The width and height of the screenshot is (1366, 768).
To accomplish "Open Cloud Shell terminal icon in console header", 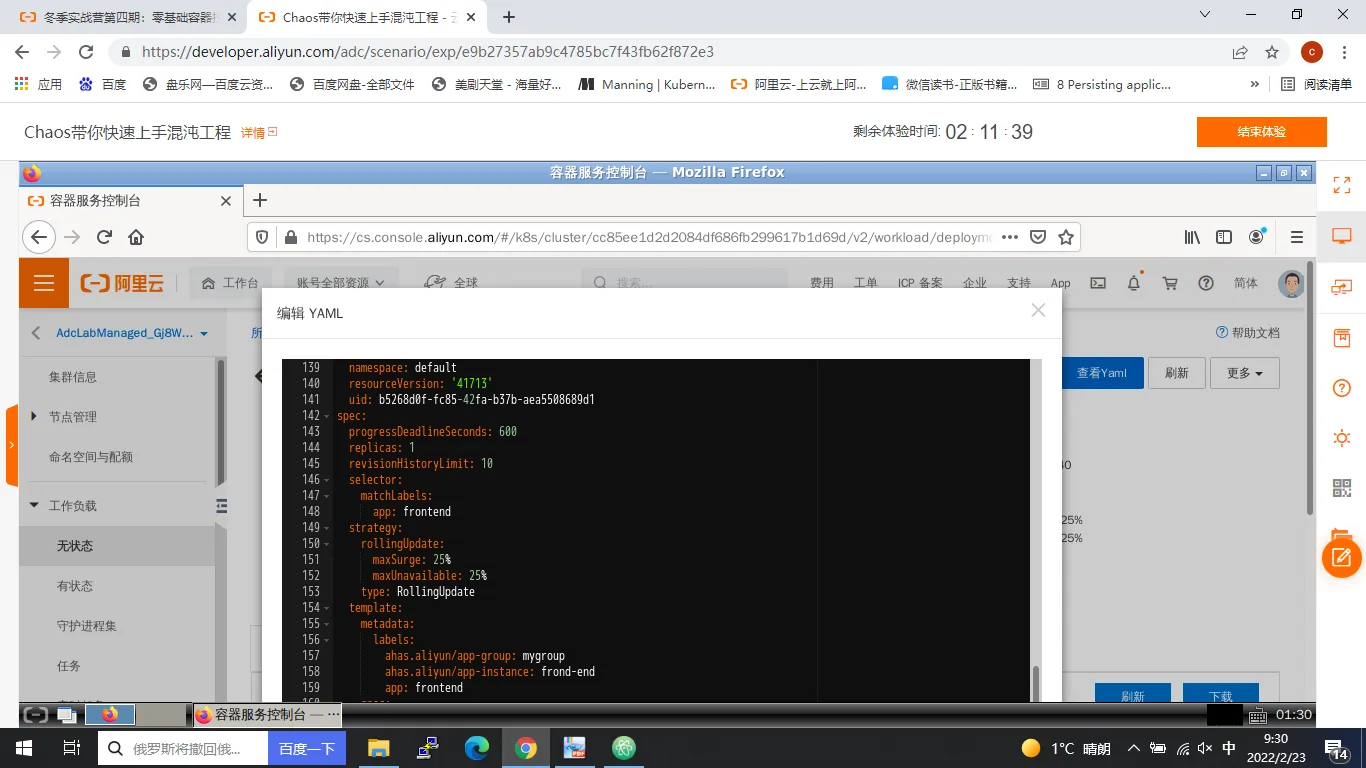I will pos(1098,283).
